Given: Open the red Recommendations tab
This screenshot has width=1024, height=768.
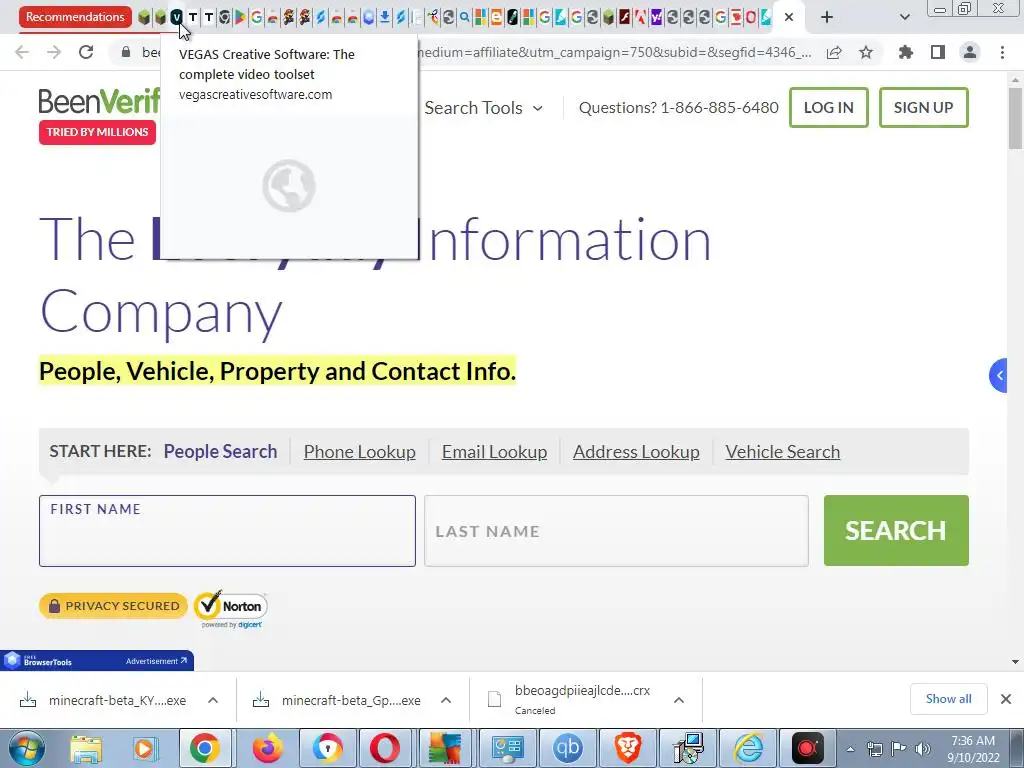Looking at the screenshot, I should click(x=75, y=17).
